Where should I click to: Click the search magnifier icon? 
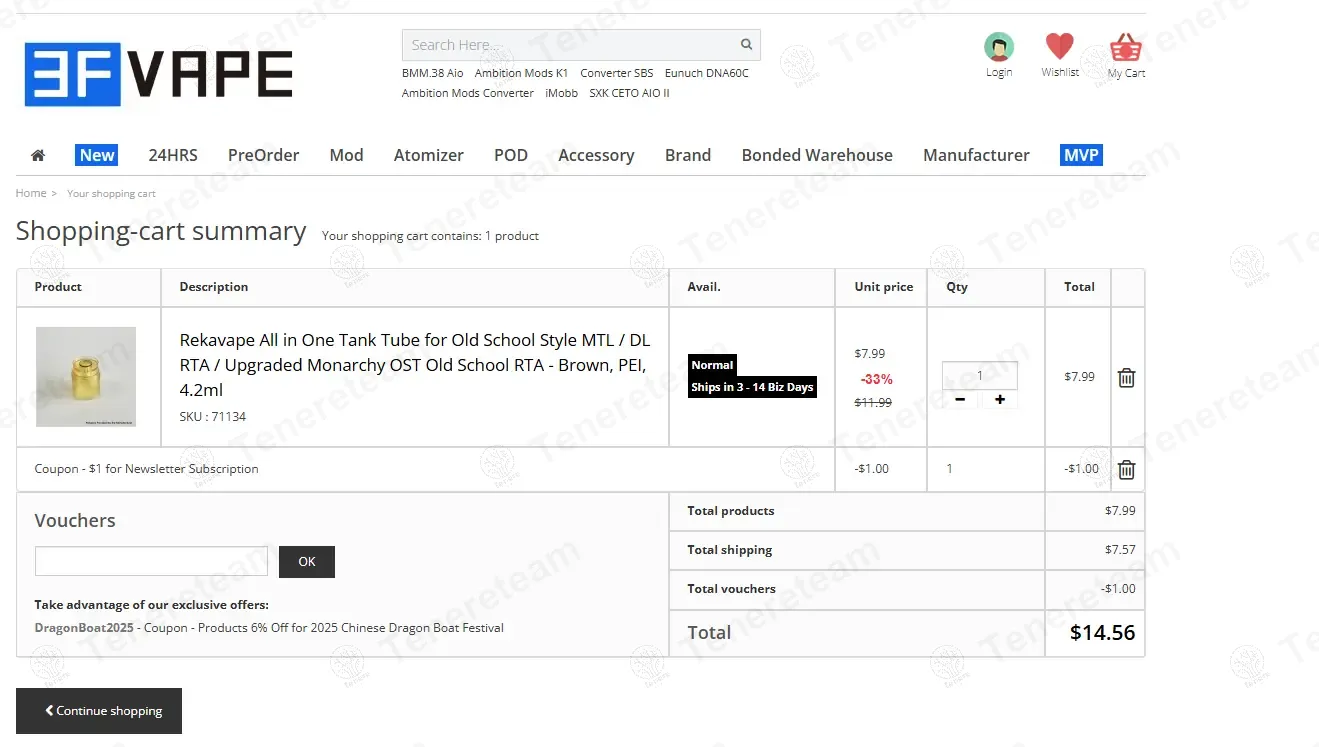(x=746, y=45)
